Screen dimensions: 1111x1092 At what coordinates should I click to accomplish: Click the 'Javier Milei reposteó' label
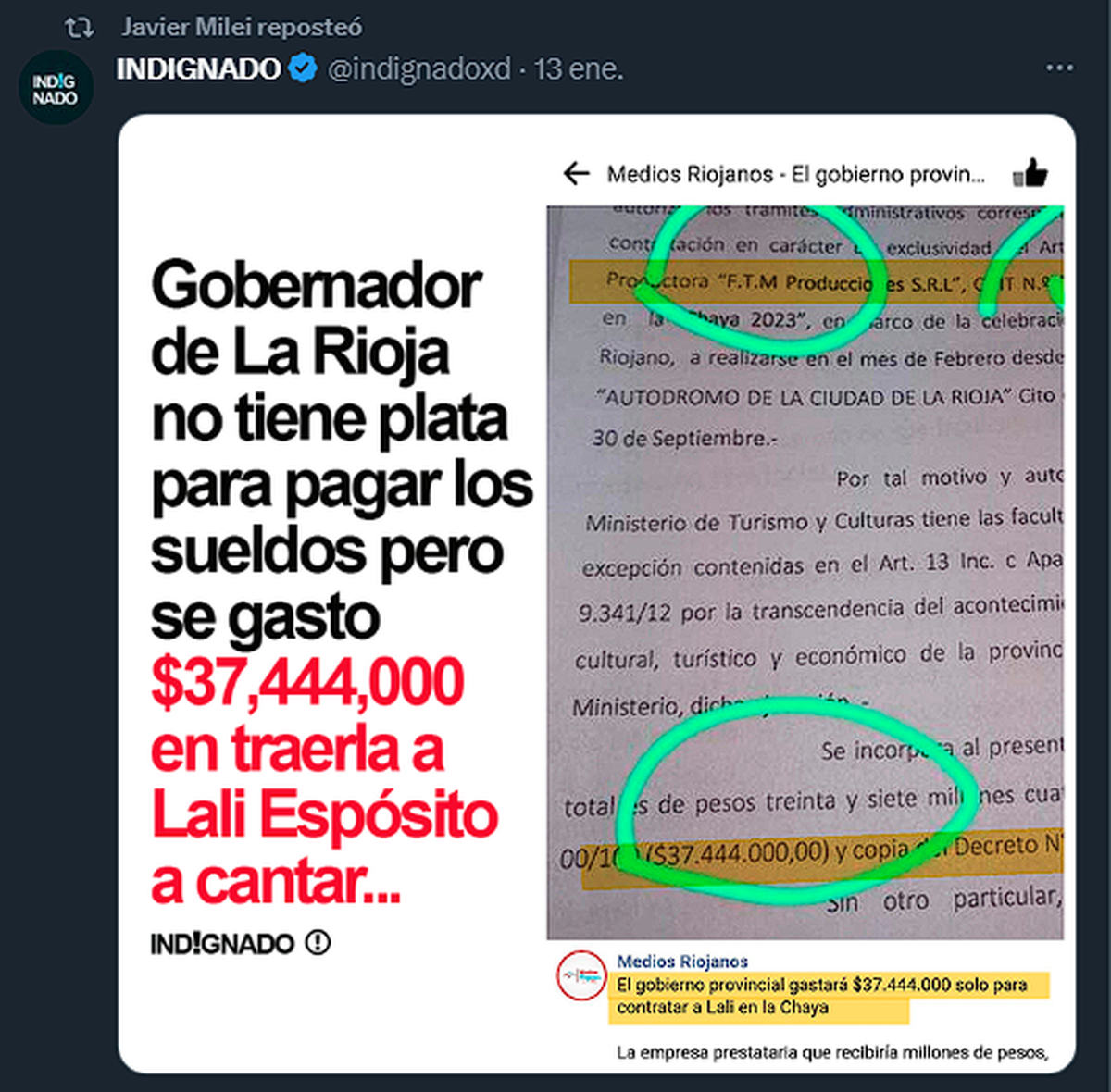(242, 28)
